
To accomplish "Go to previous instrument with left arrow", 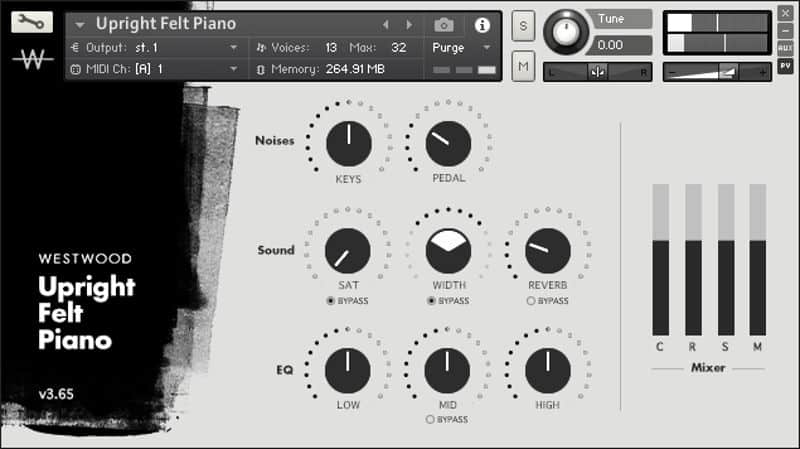I will coord(386,25).
